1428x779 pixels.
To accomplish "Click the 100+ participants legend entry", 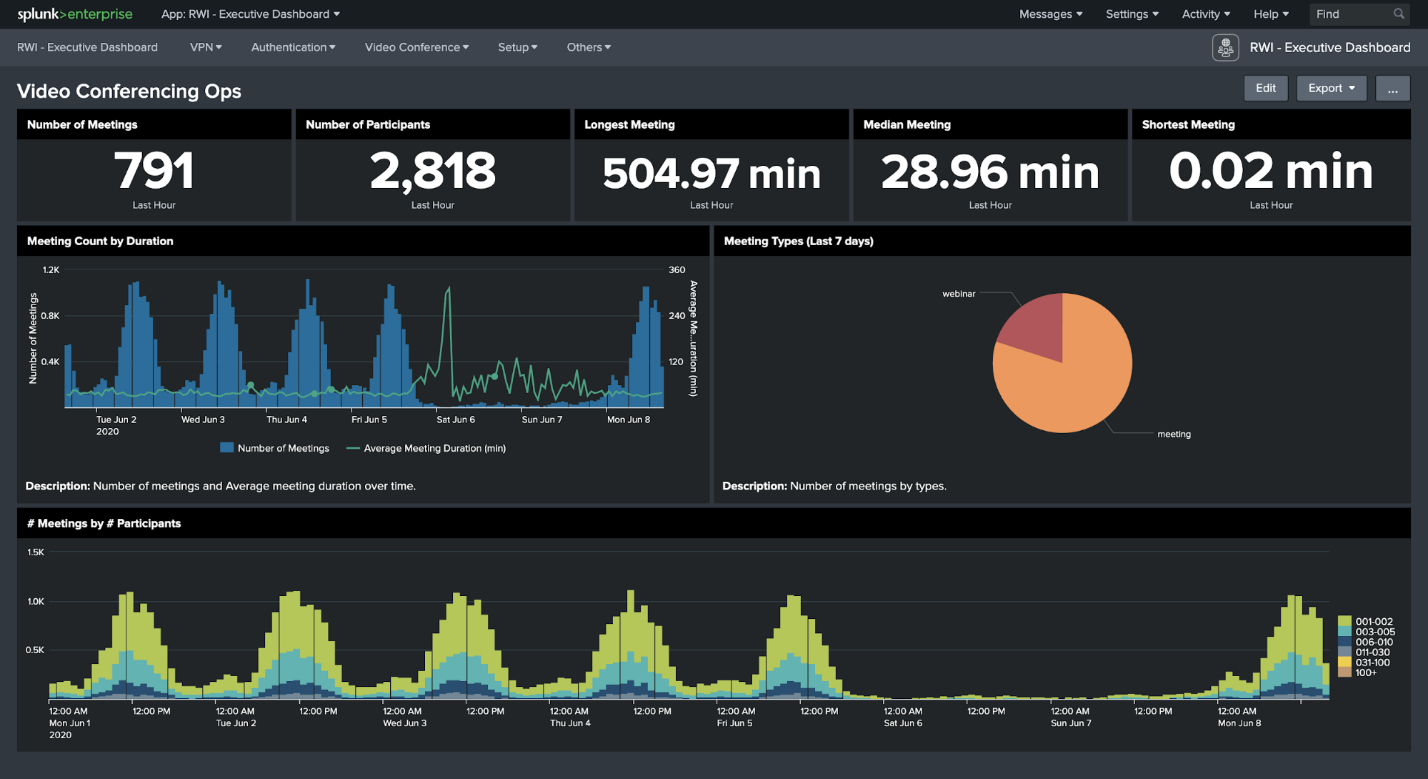I will 1365,672.
